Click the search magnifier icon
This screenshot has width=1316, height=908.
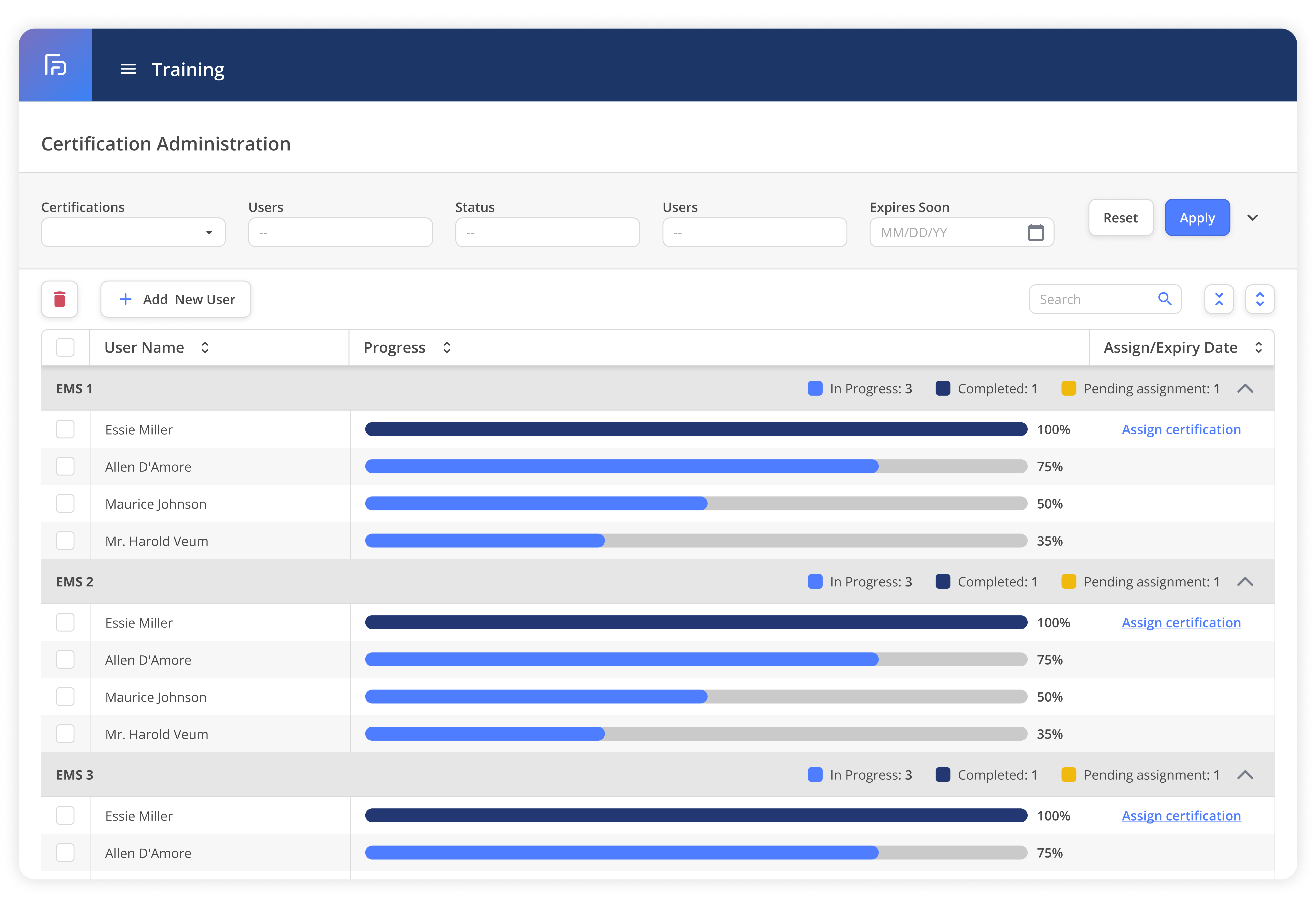[1165, 299]
